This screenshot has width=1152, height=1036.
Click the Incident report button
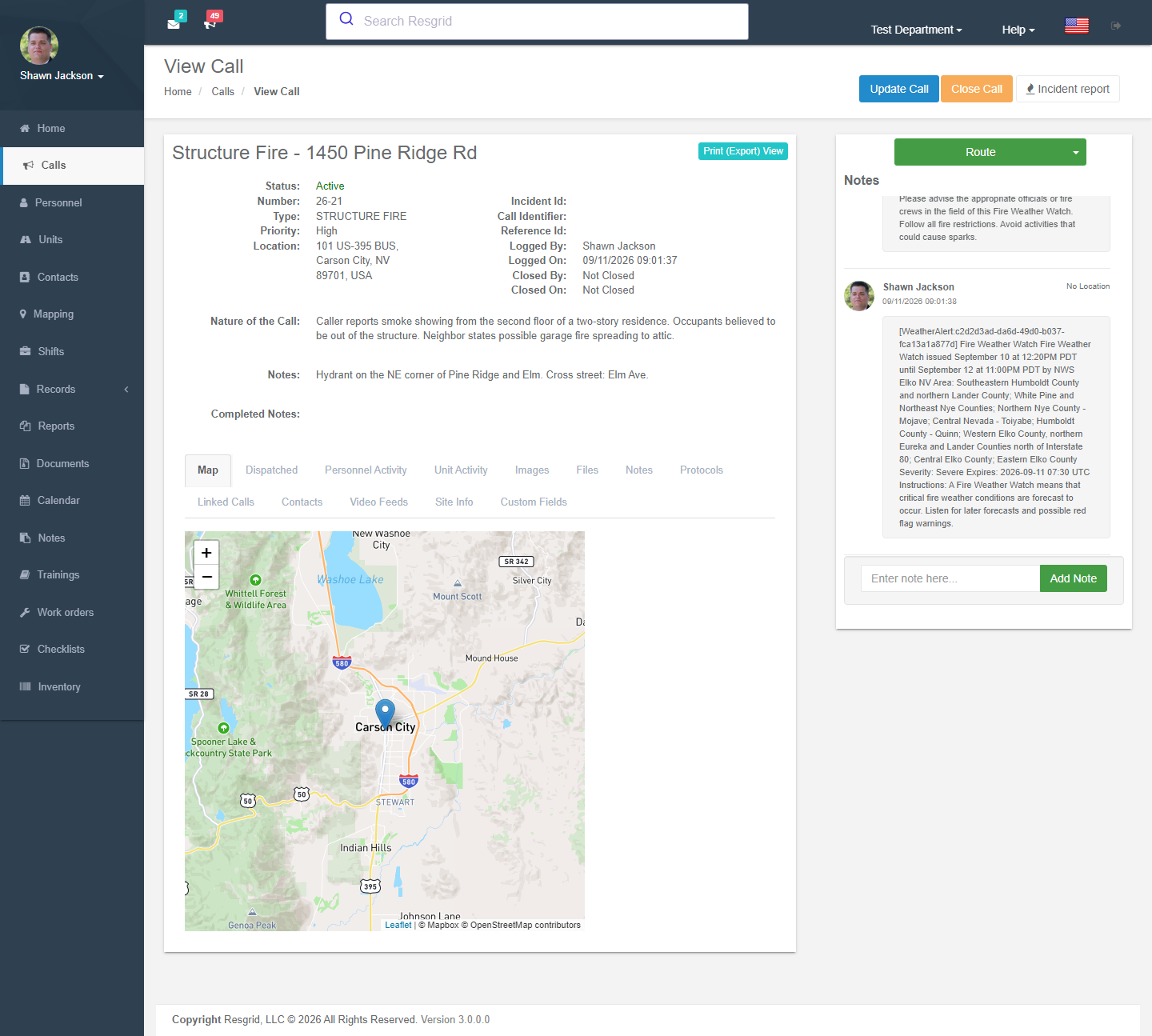pyautogui.click(x=1068, y=89)
